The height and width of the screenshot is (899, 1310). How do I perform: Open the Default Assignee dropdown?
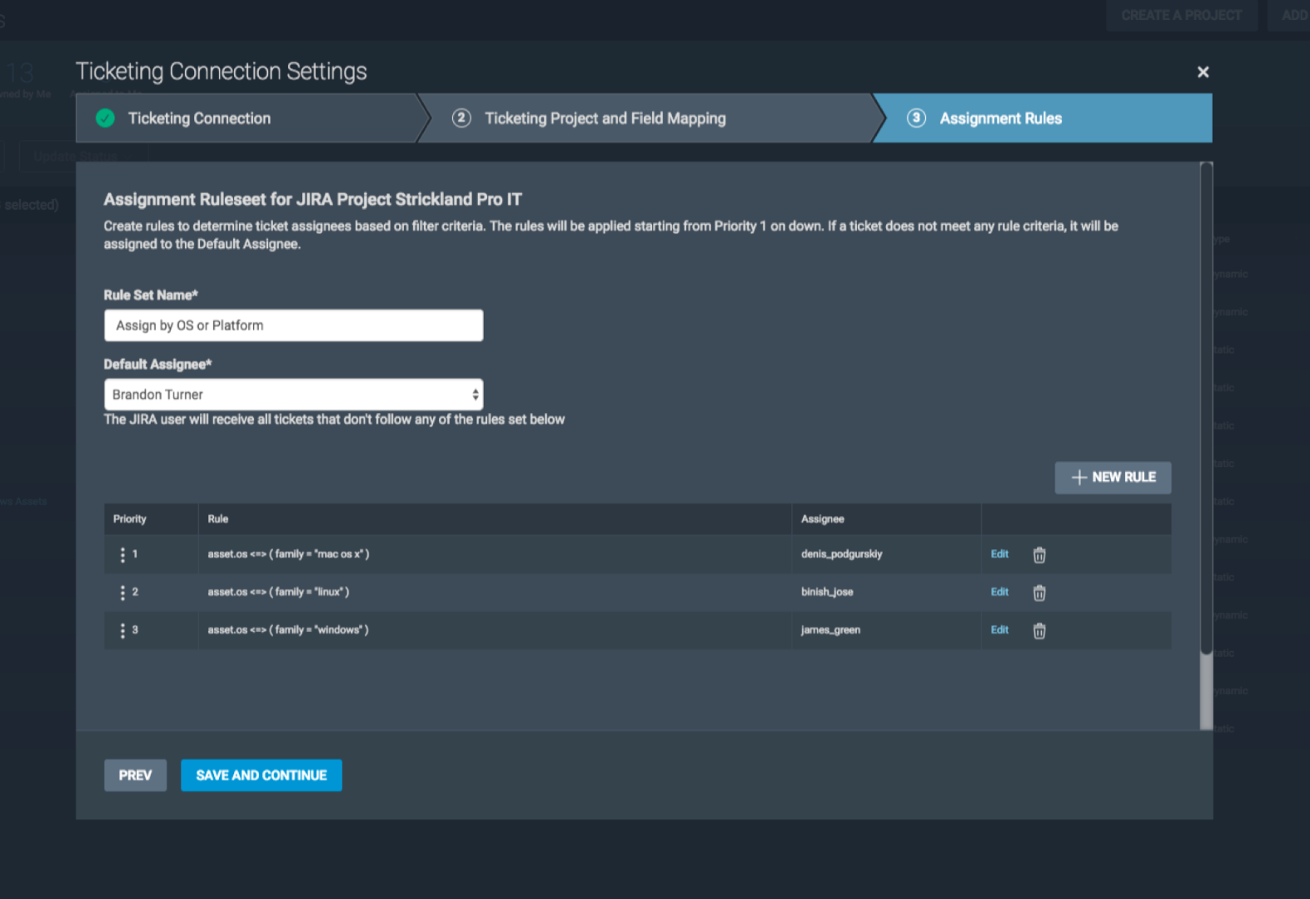point(293,395)
